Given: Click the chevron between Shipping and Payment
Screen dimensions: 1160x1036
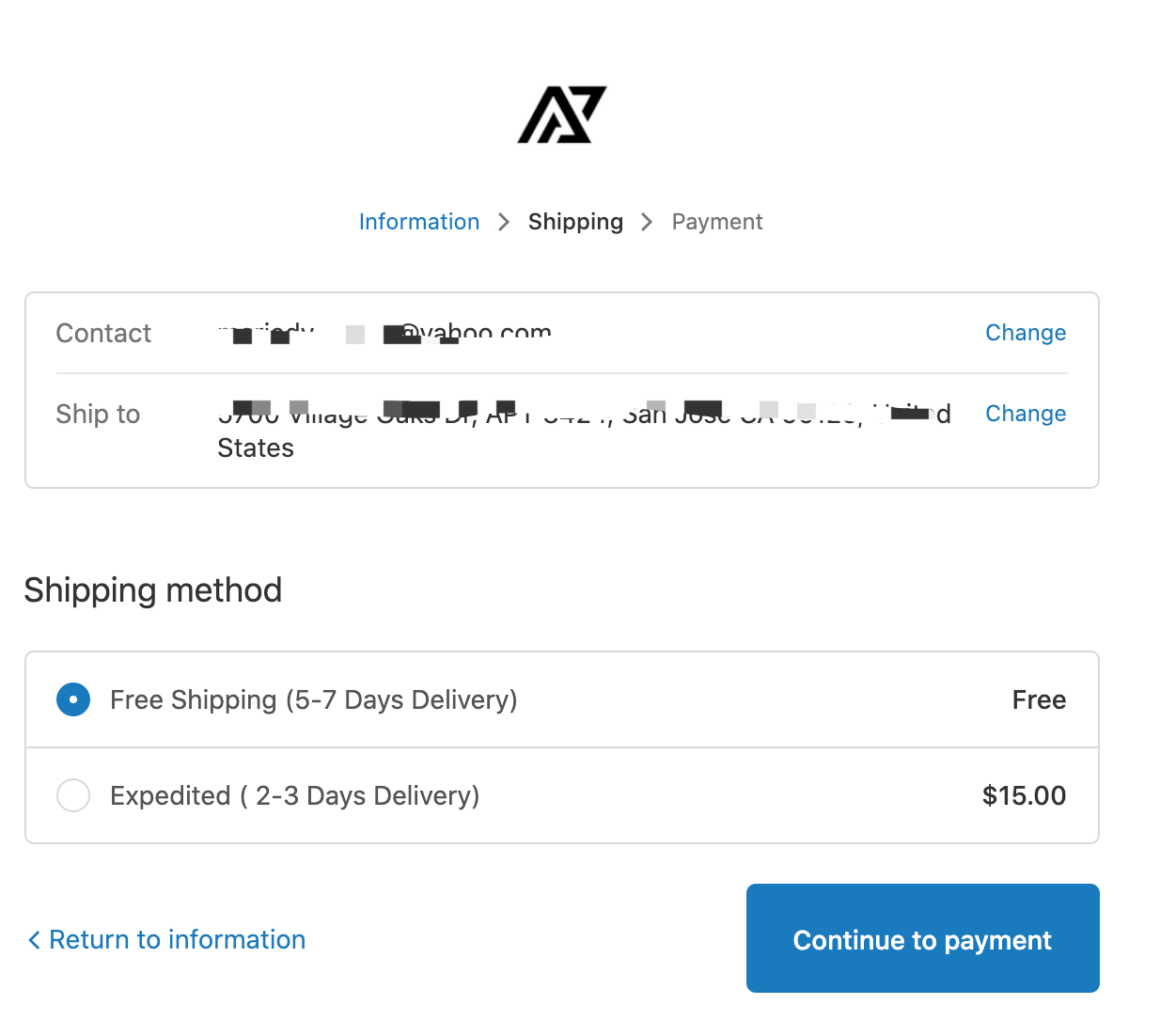Looking at the screenshot, I should click(647, 222).
